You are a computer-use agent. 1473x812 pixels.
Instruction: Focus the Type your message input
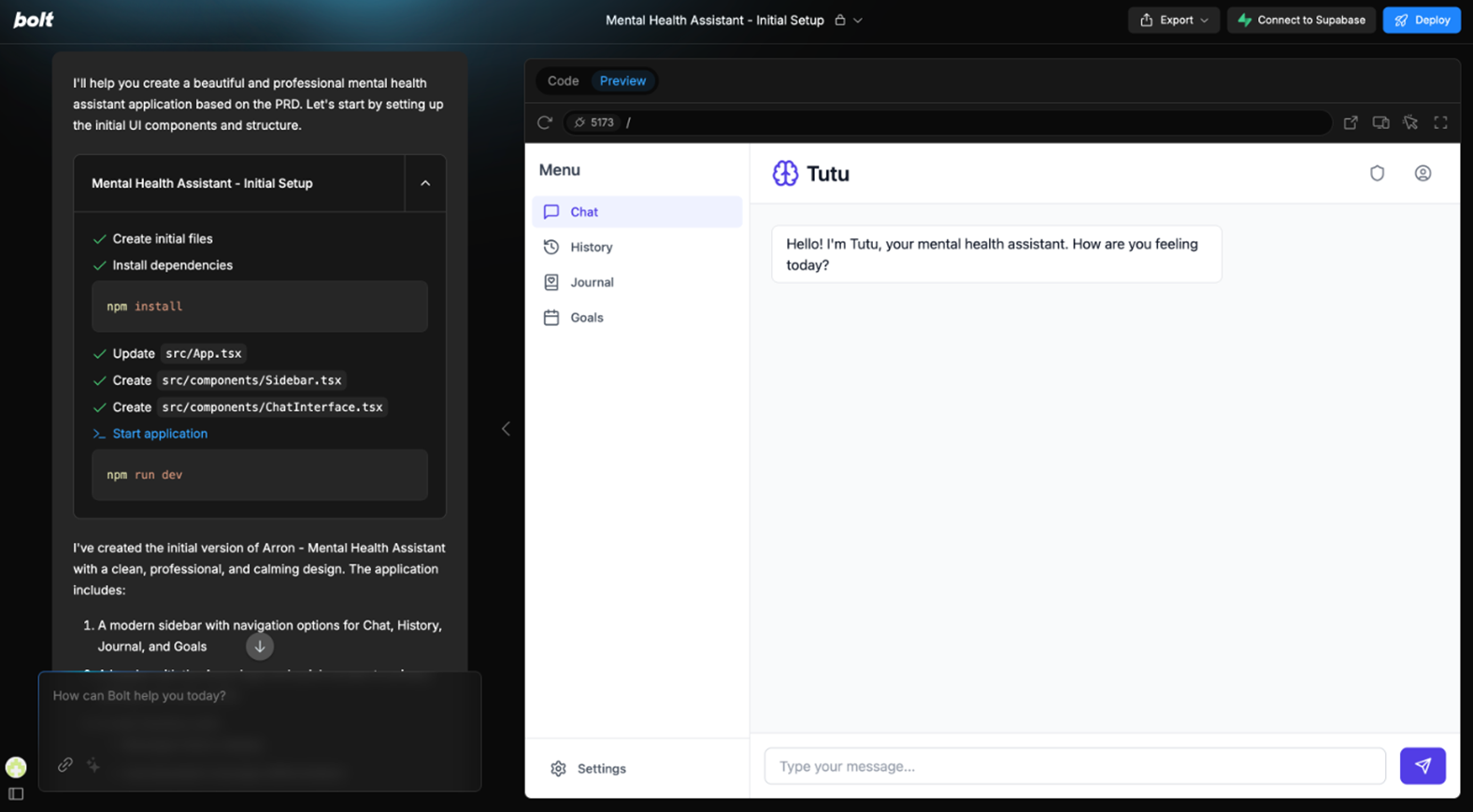click(1074, 766)
